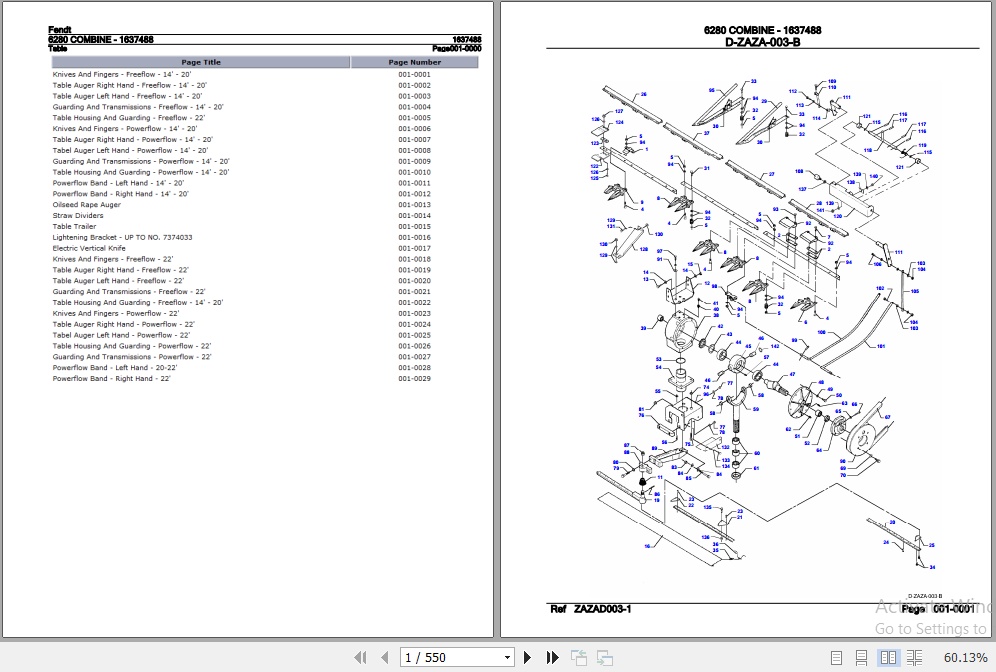Jump to the last page

(552, 657)
